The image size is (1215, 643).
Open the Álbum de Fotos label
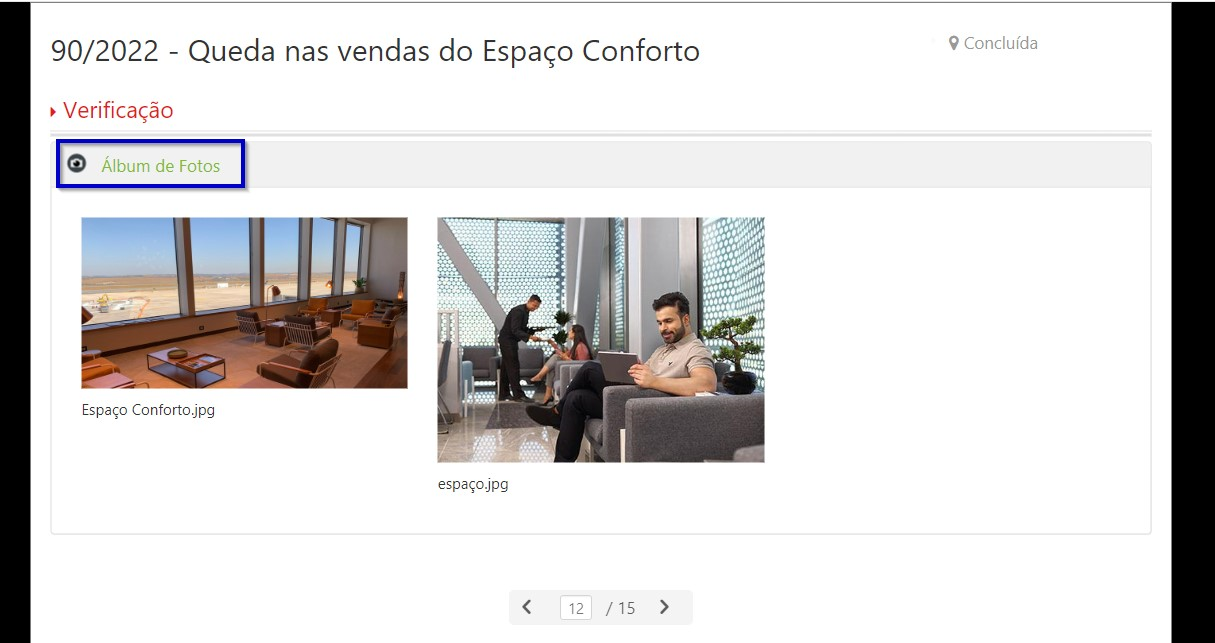click(x=160, y=166)
